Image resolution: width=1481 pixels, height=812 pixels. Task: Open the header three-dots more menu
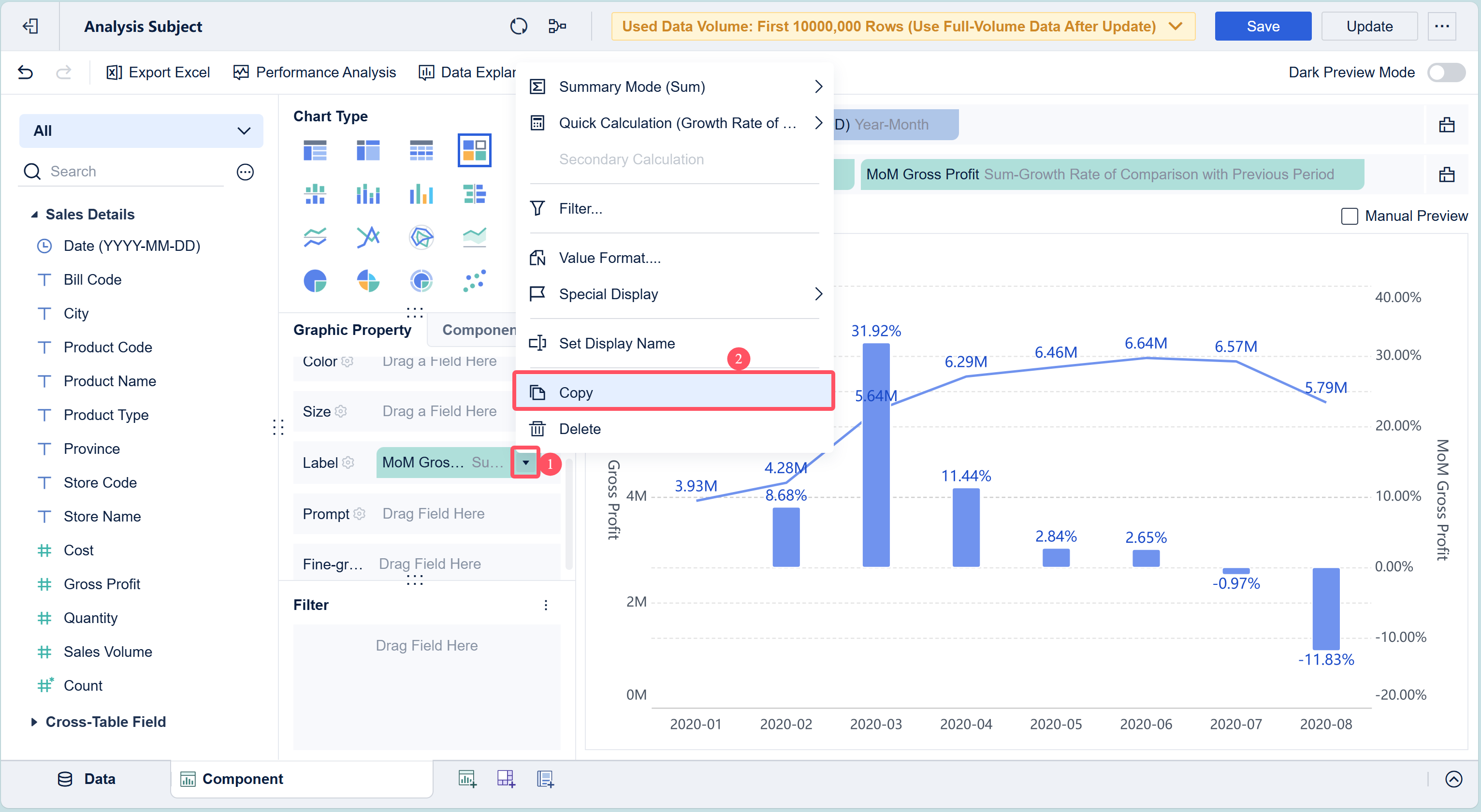(x=1441, y=27)
